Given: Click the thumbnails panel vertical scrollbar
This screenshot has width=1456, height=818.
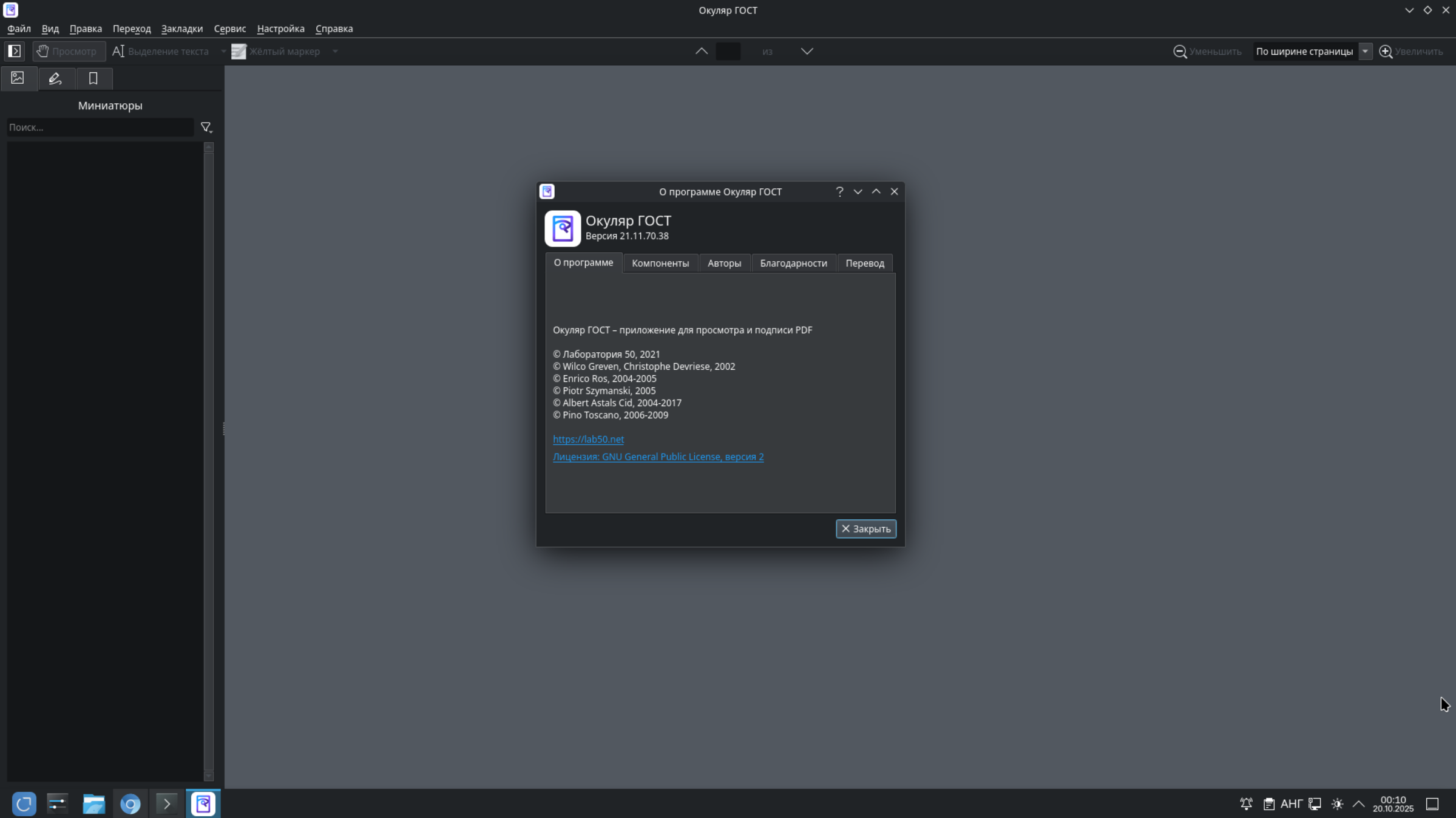Looking at the screenshot, I should (x=208, y=462).
